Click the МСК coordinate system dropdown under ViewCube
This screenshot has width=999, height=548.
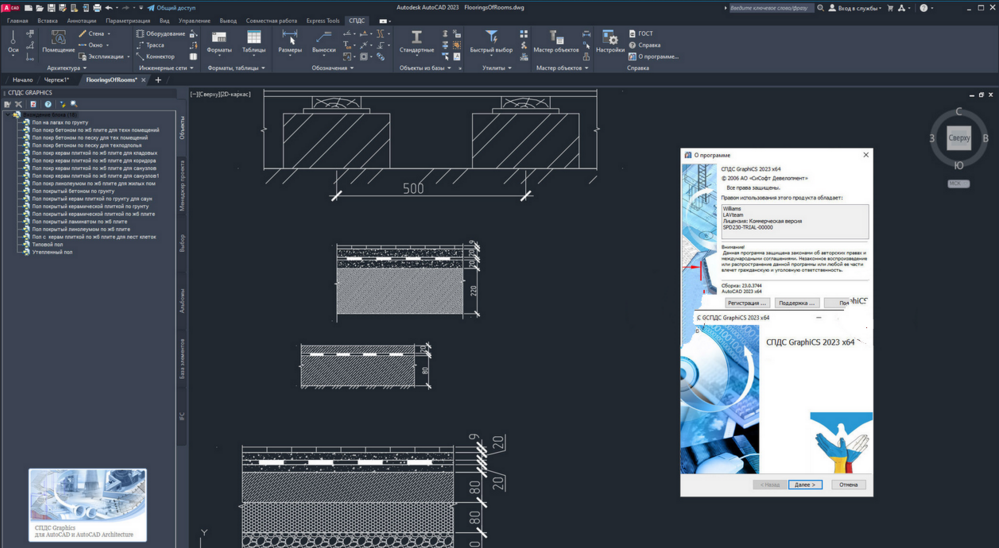[958, 184]
